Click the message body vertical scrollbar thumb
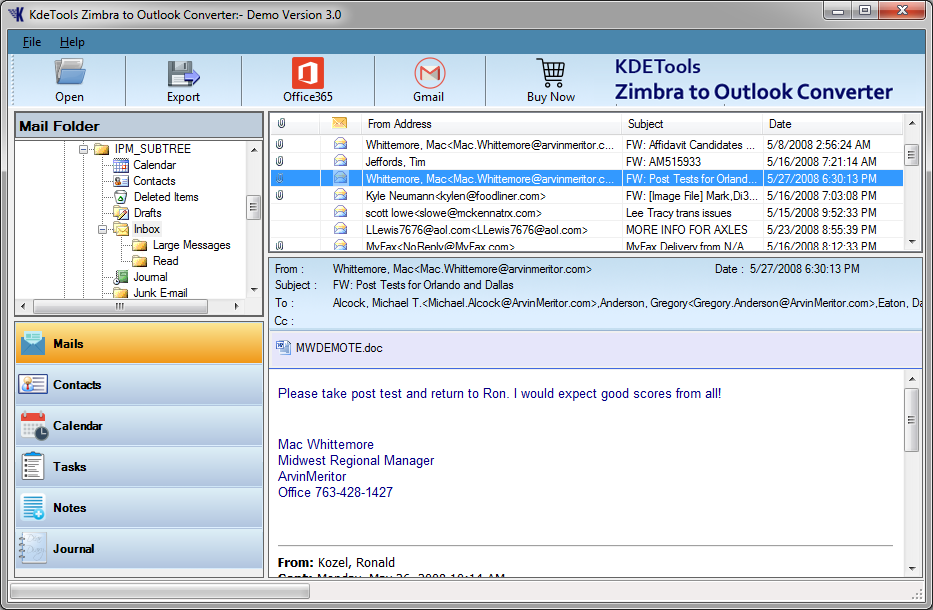The width and height of the screenshot is (933, 610). (x=910, y=420)
